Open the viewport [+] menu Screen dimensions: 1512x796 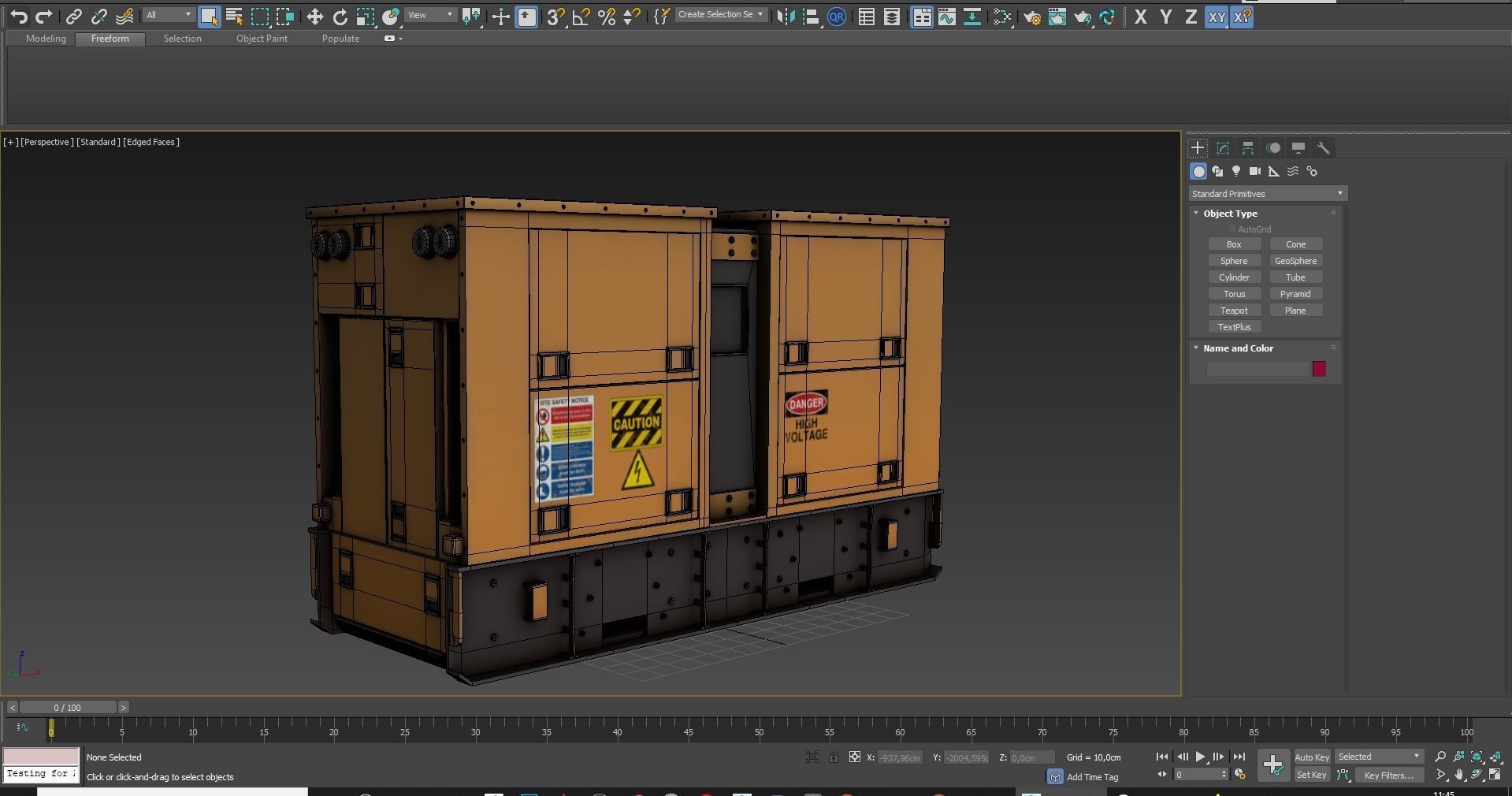(x=10, y=142)
